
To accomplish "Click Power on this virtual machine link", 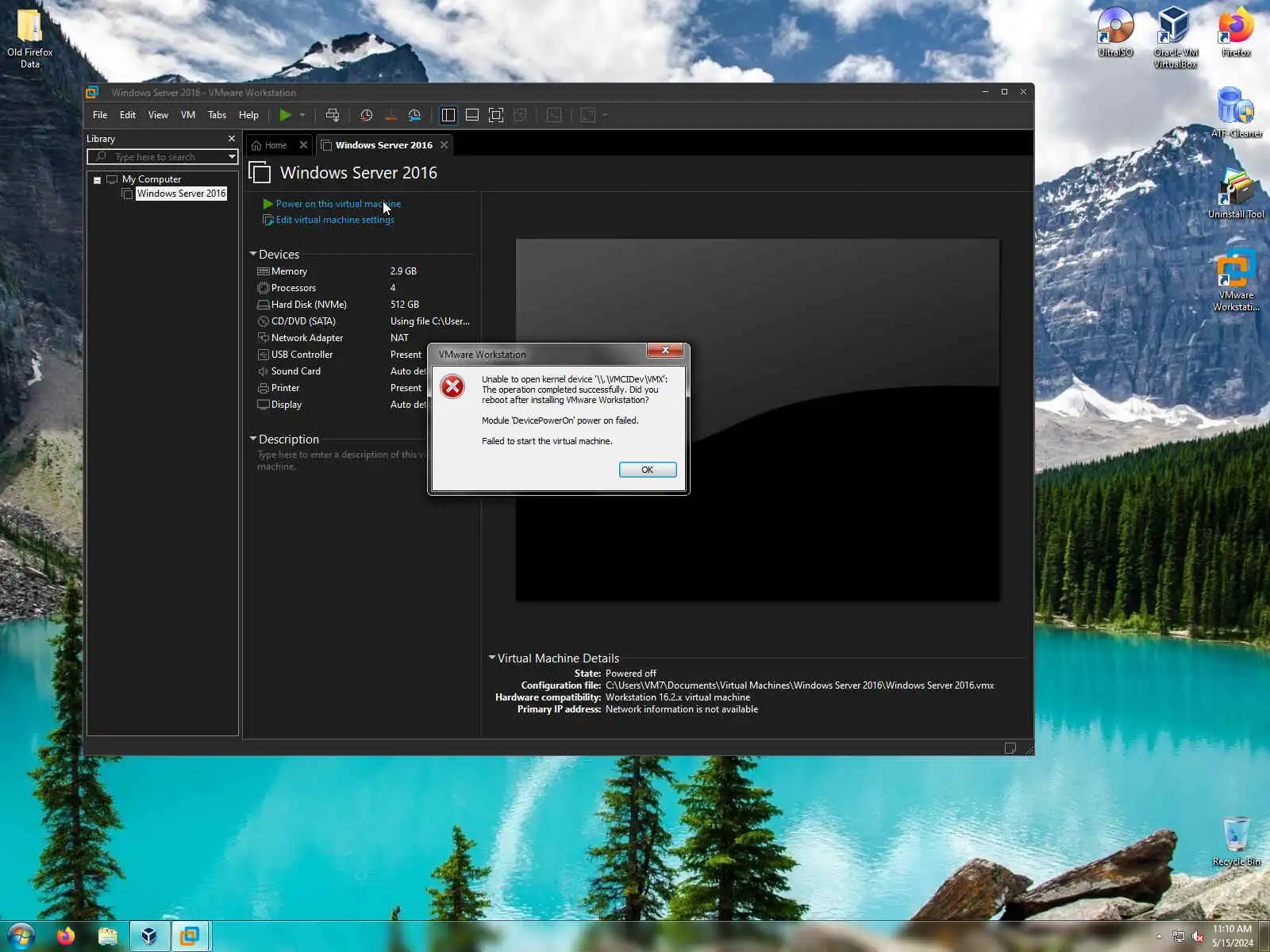I will coord(338,204).
